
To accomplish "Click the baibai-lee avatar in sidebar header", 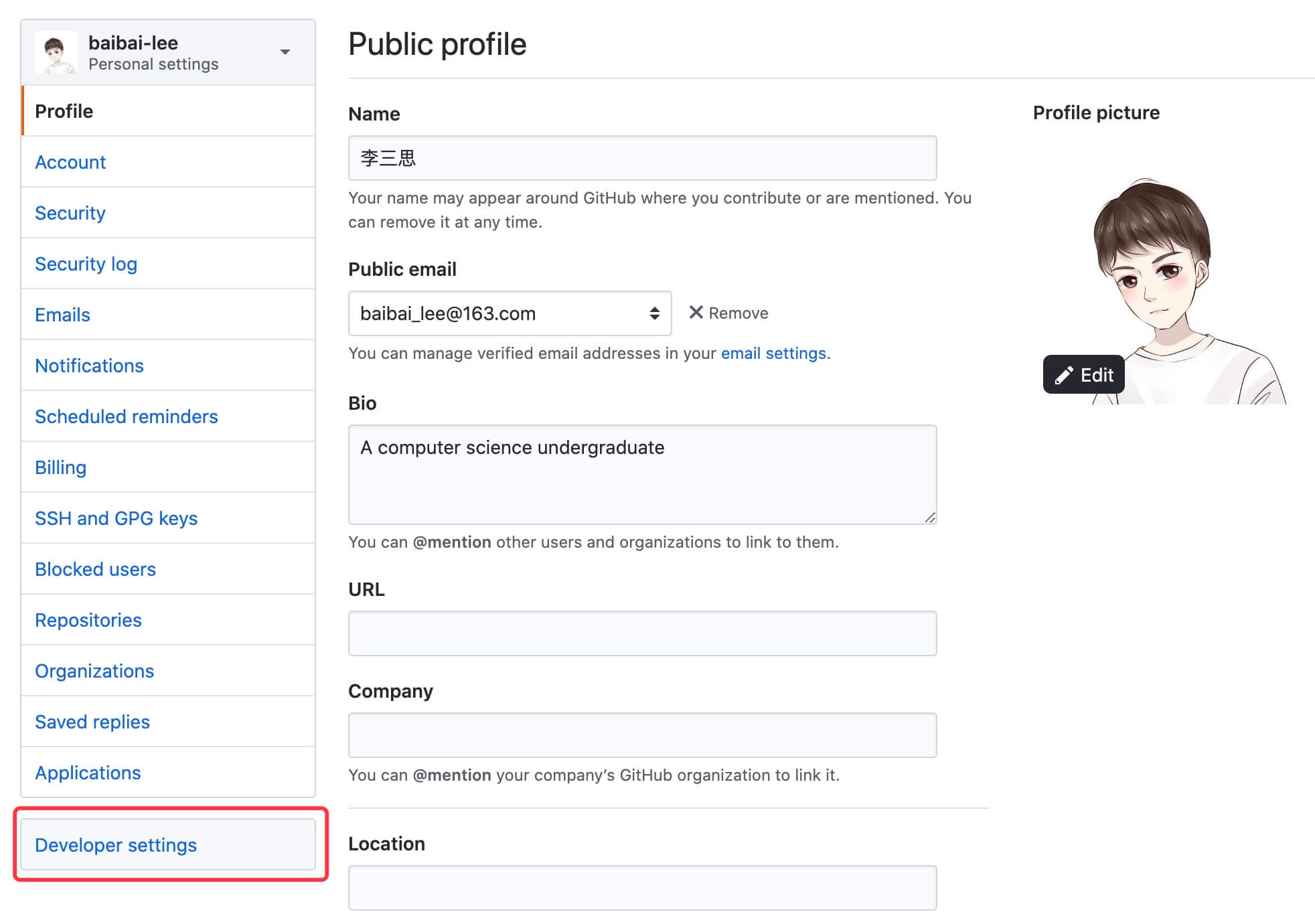I will [56, 52].
